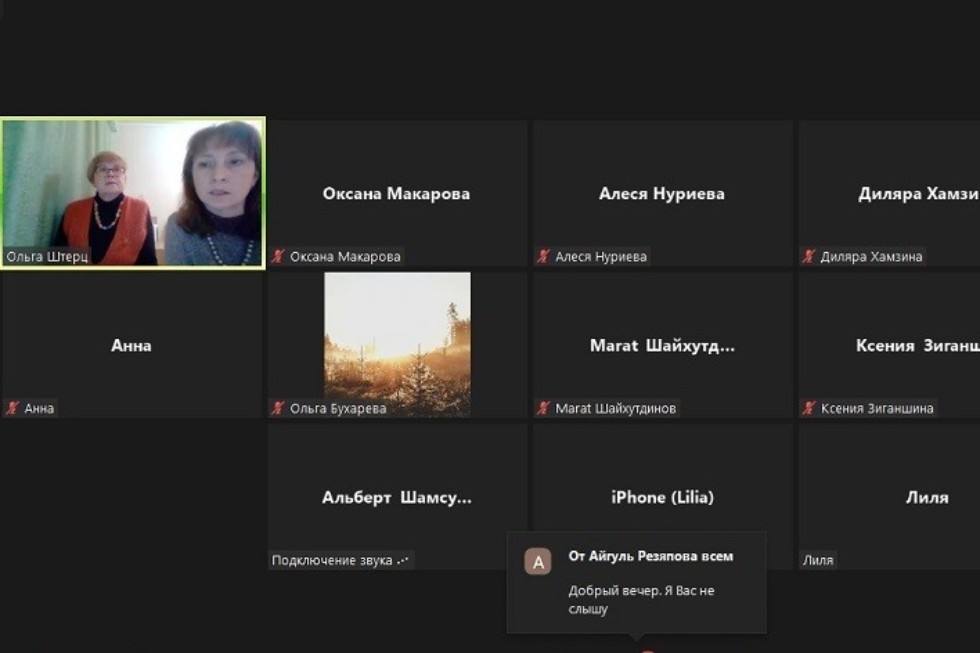980x653 pixels.
Task: Click the 'A' avatar in chat notification
Action: click(x=538, y=562)
